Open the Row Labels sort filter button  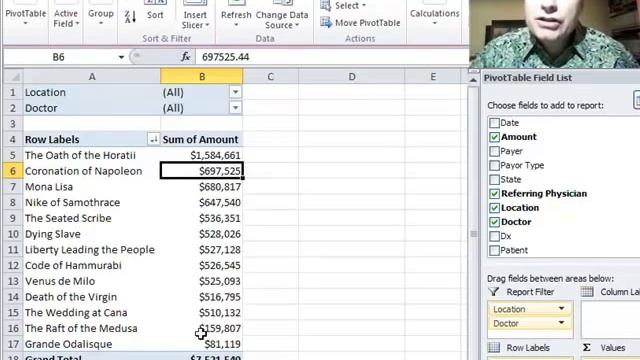tap(153, 140)
